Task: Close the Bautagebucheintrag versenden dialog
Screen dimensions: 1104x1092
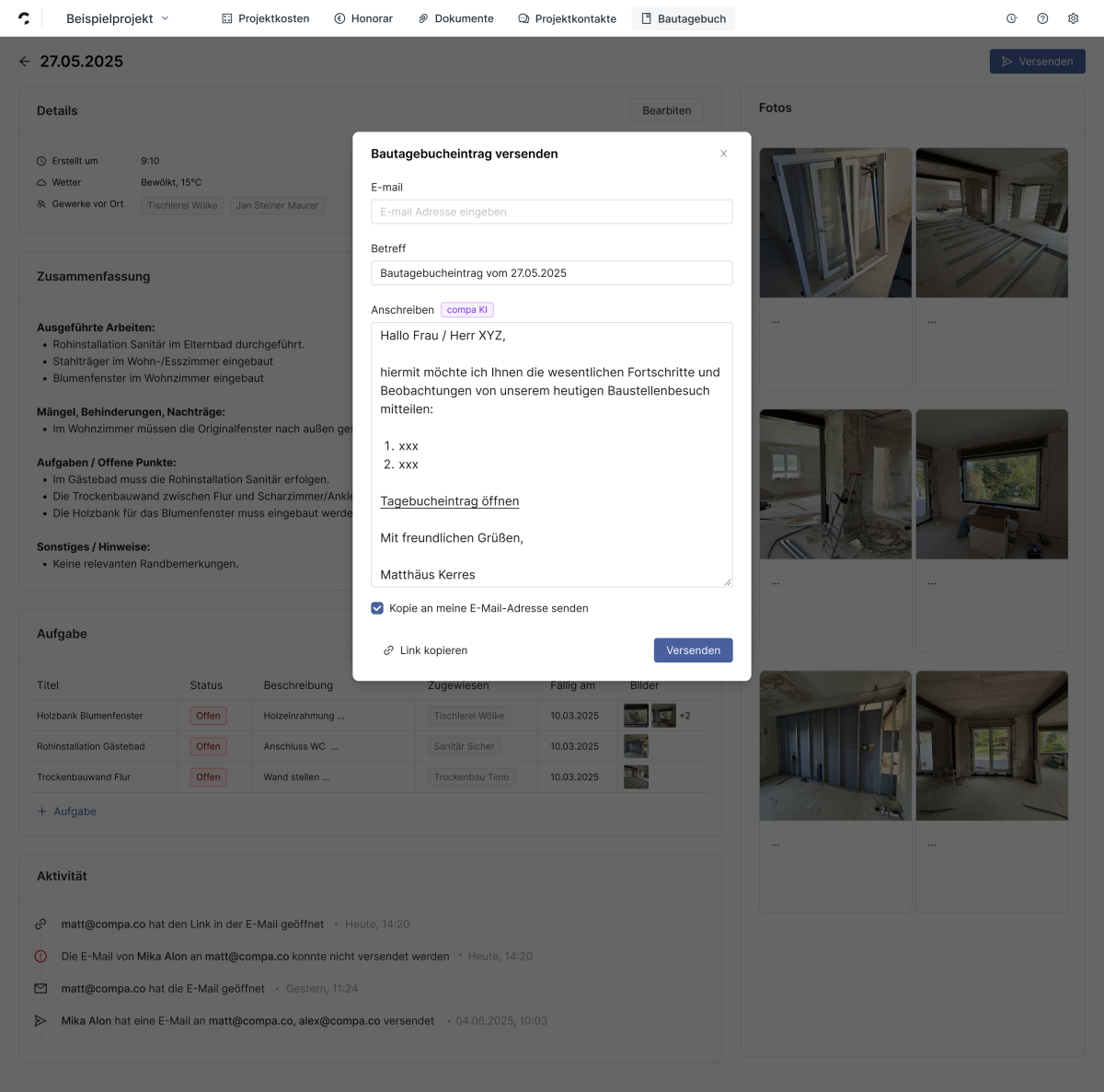Action: coord(723,154)
